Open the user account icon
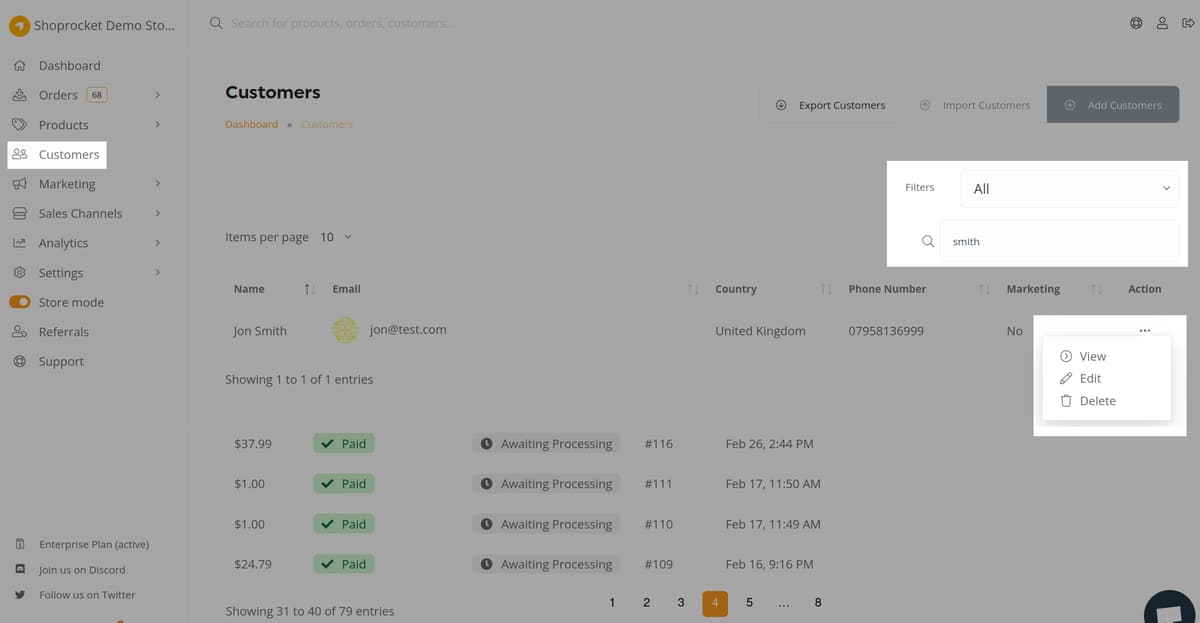This screenshot has width=1200, height=623. pos(1162,23)
